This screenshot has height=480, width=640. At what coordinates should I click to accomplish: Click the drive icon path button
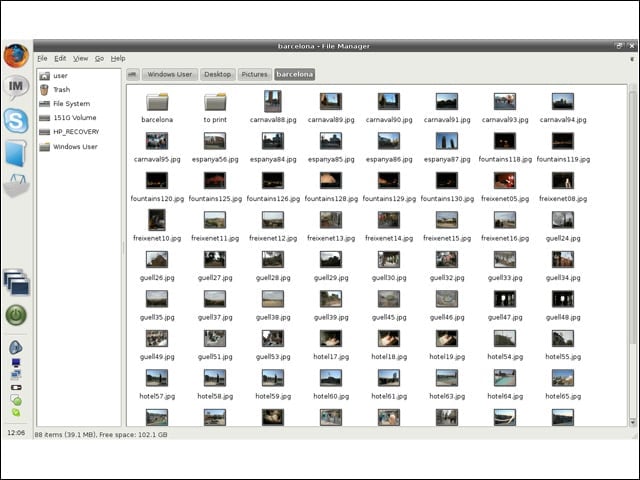click(133, 74)
